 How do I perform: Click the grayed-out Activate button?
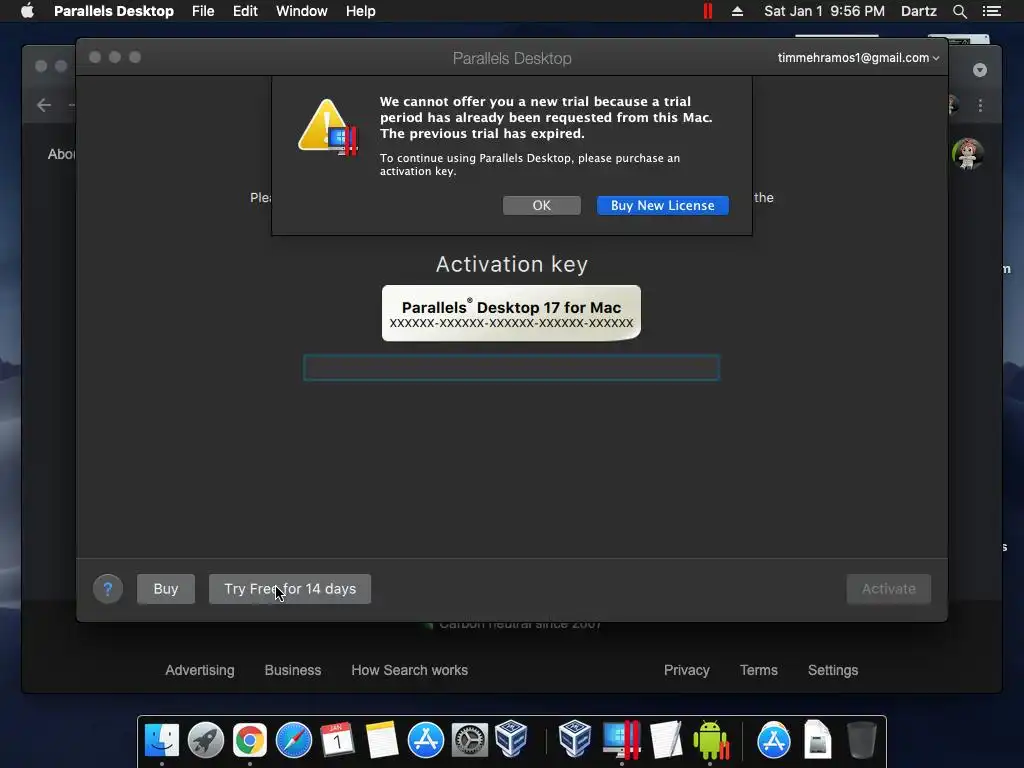click(888, 588)
